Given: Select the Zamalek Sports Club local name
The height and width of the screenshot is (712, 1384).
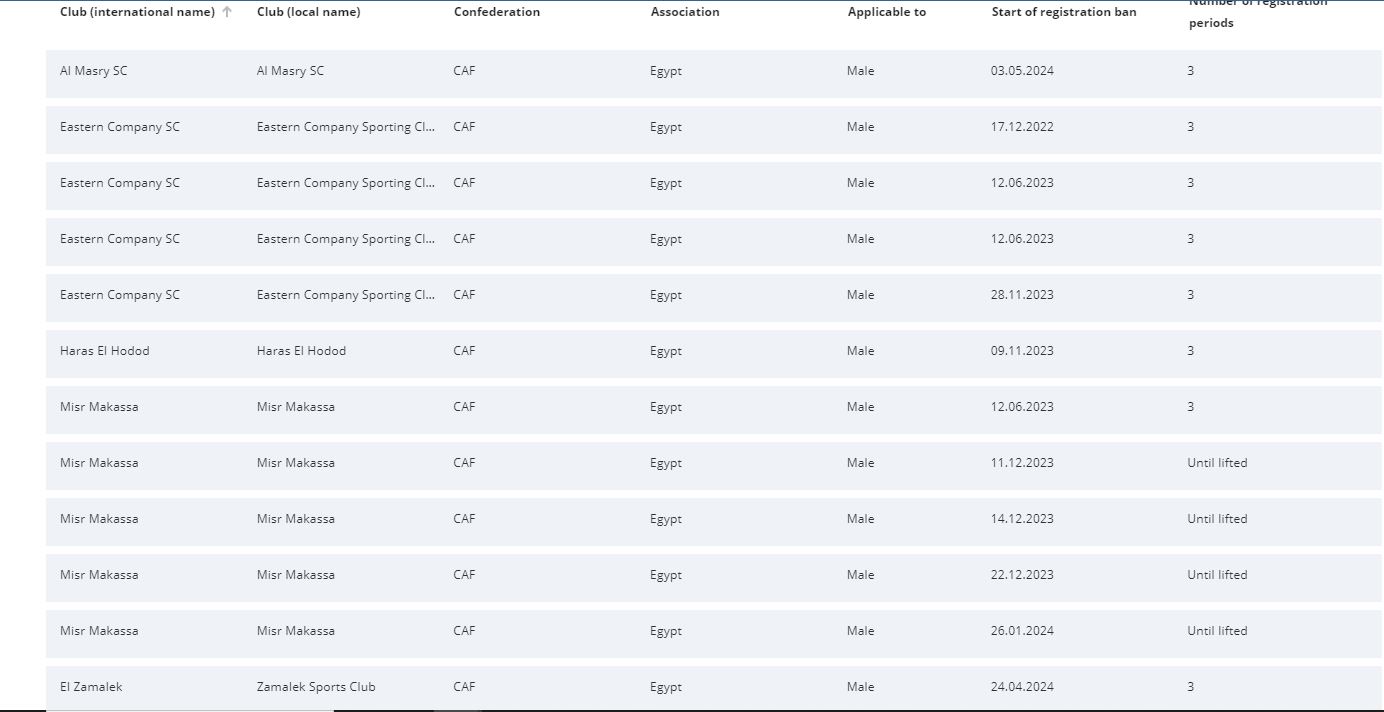Looking at the screenshot, I should (x=316, y=687).
